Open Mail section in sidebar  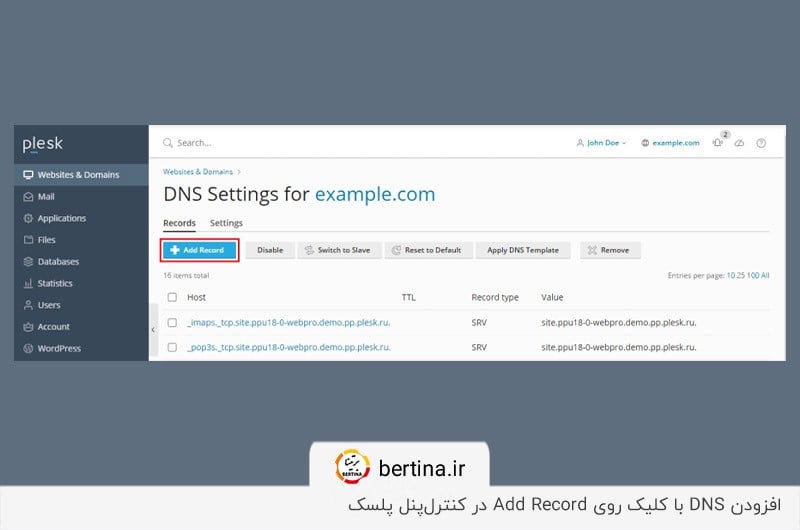pos(81,196)
